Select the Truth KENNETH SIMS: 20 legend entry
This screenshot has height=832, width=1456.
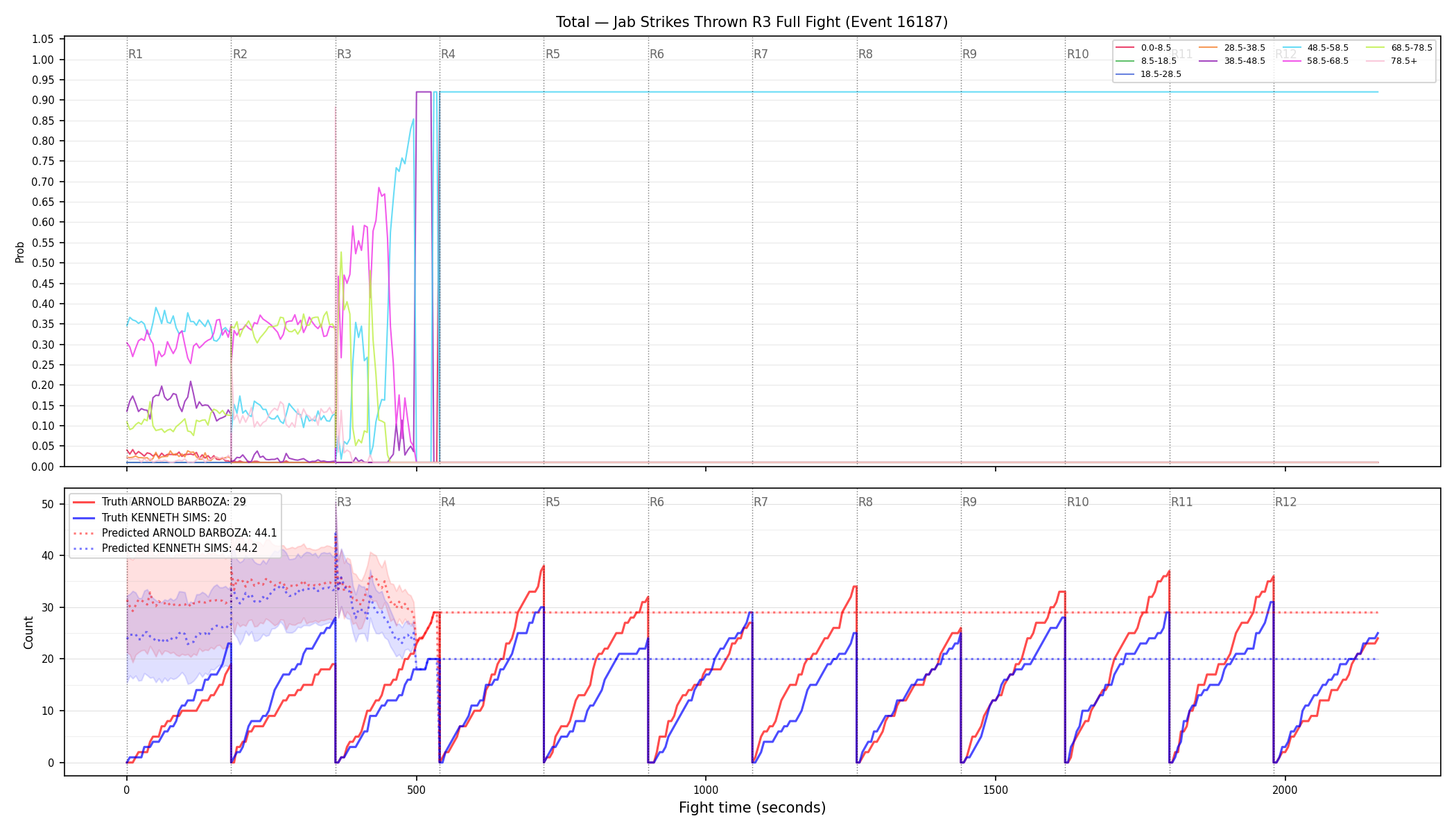pyautogui.click(x=150, y=518)
